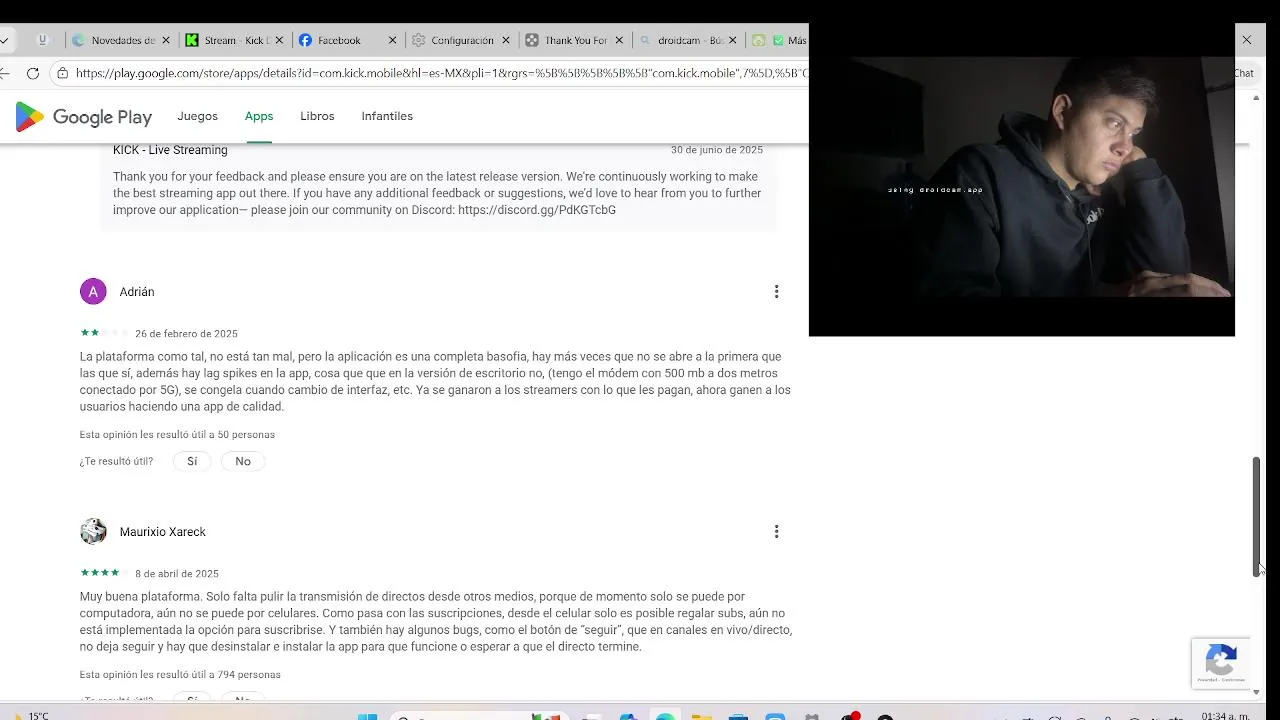Click the date 8 de abril de 2025

177,574
